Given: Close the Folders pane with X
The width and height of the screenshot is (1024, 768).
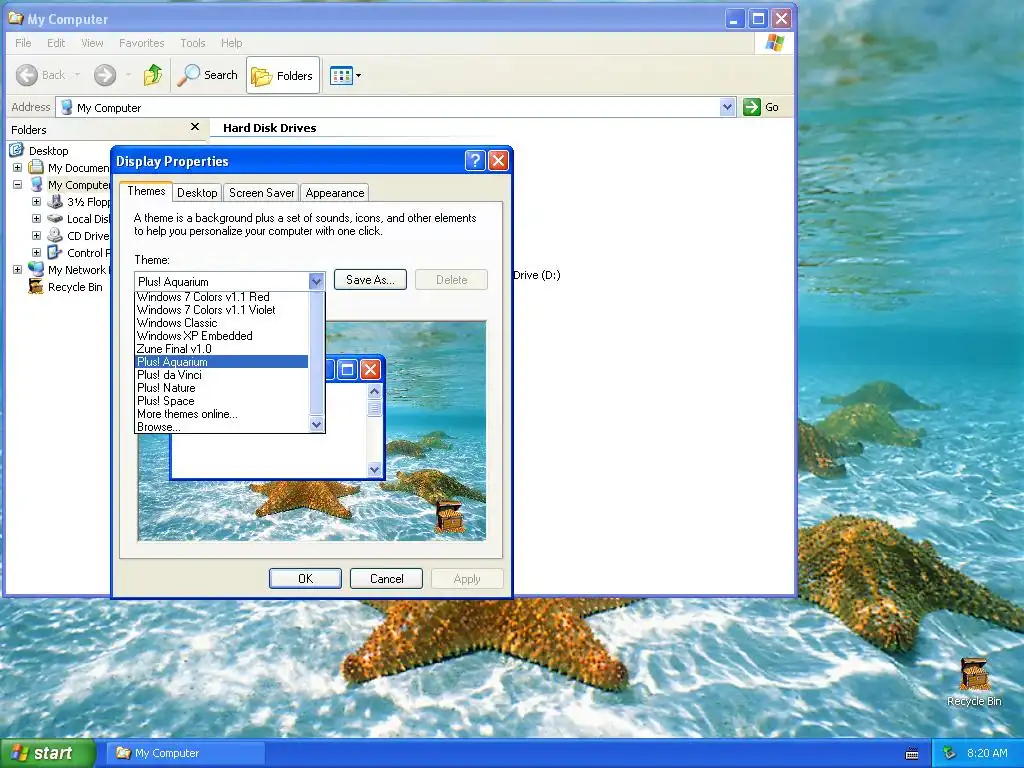Looking at the screenshot, I should [x=195, y=127].
